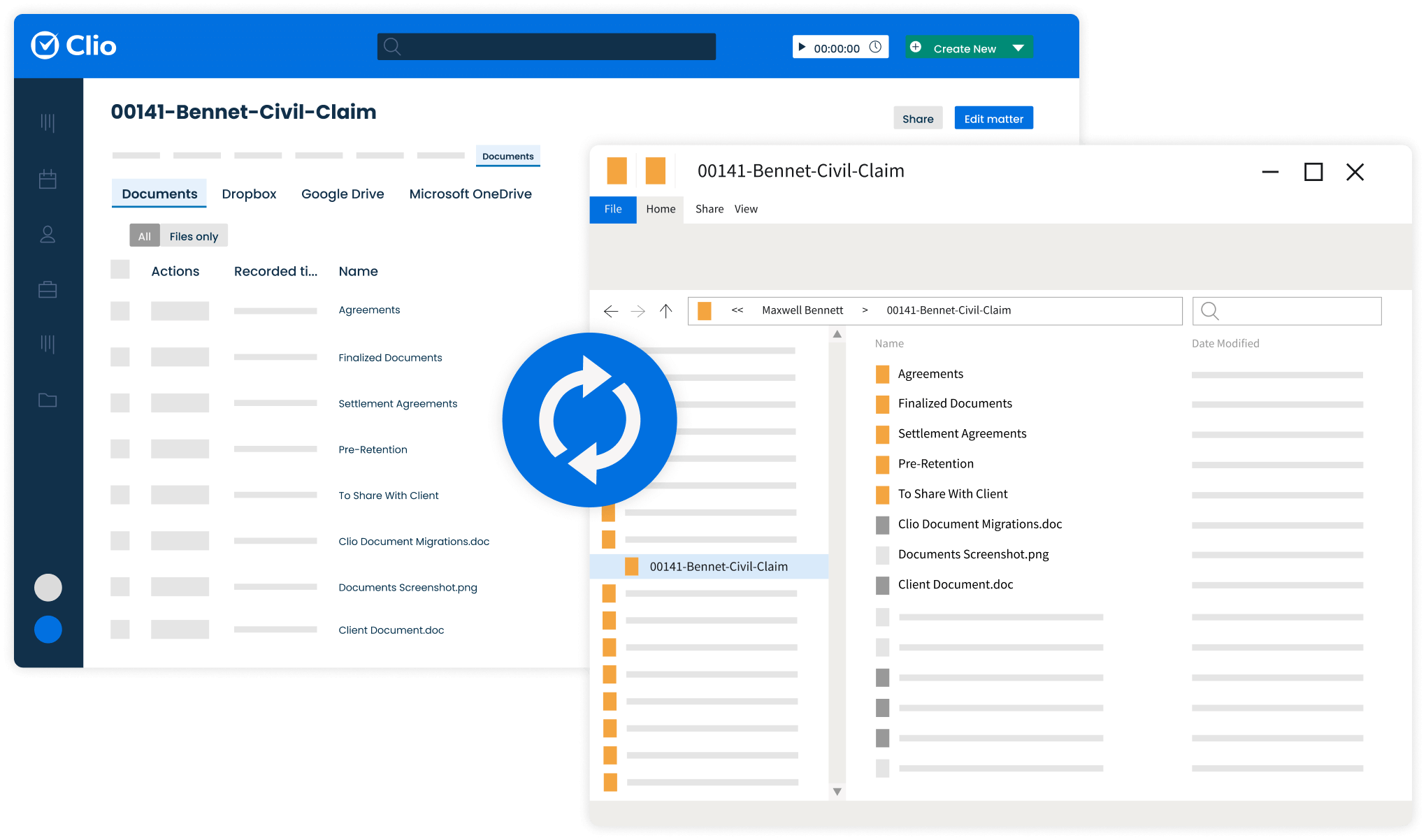Click the calendar icon in Clio sidebar

tap(48, 179)
